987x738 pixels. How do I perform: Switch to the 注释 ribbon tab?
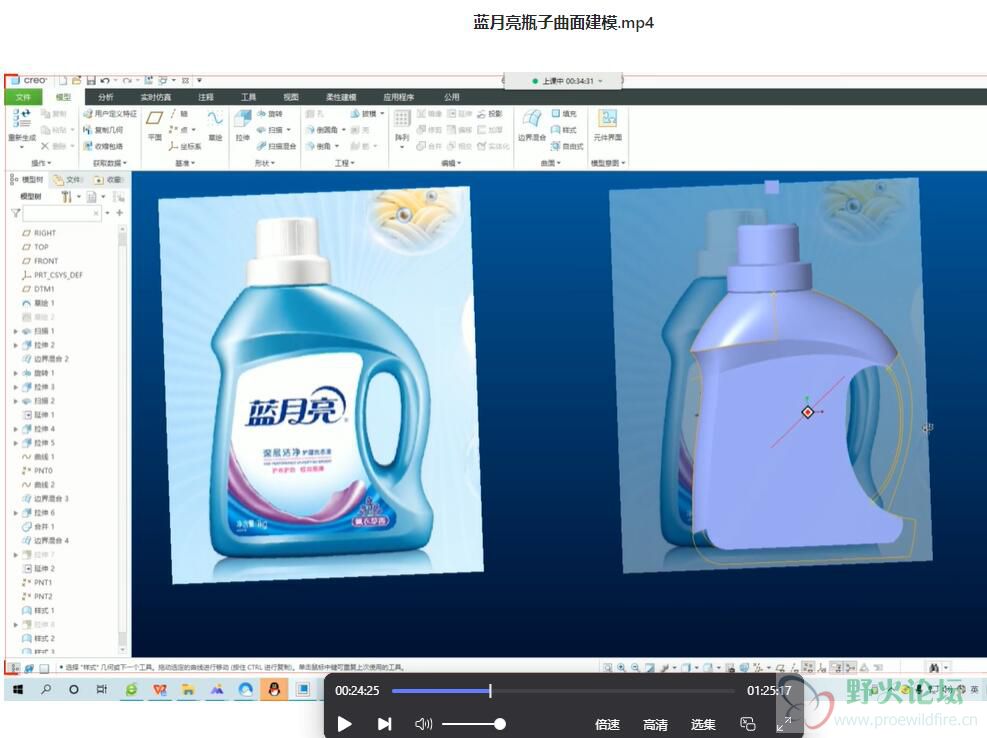pyautogui.click(x=206, y=97)
